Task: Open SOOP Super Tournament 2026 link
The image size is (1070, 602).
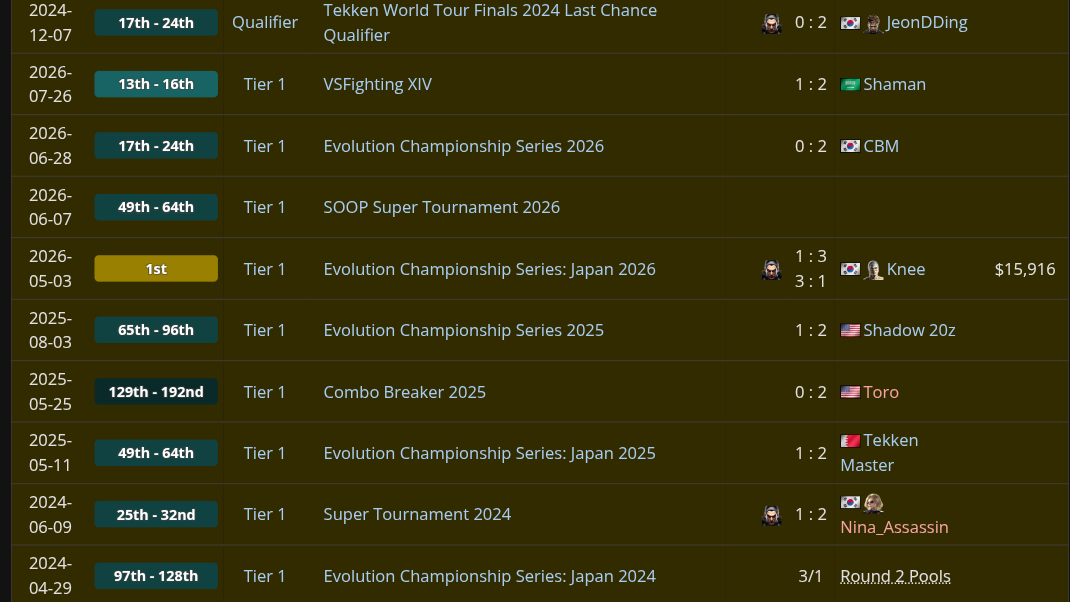Action: click(x=442, y=207)
